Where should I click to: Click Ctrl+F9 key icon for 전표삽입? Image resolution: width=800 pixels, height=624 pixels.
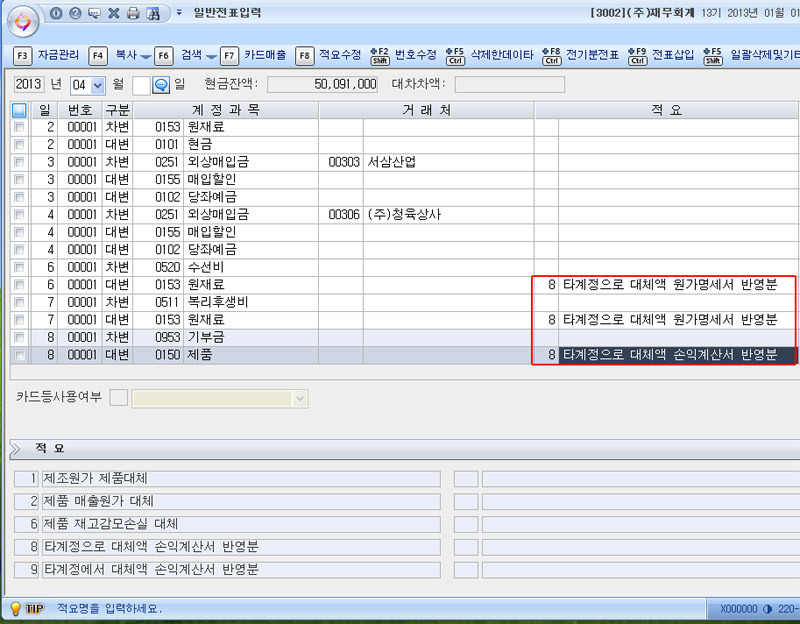tap(637, 56)
